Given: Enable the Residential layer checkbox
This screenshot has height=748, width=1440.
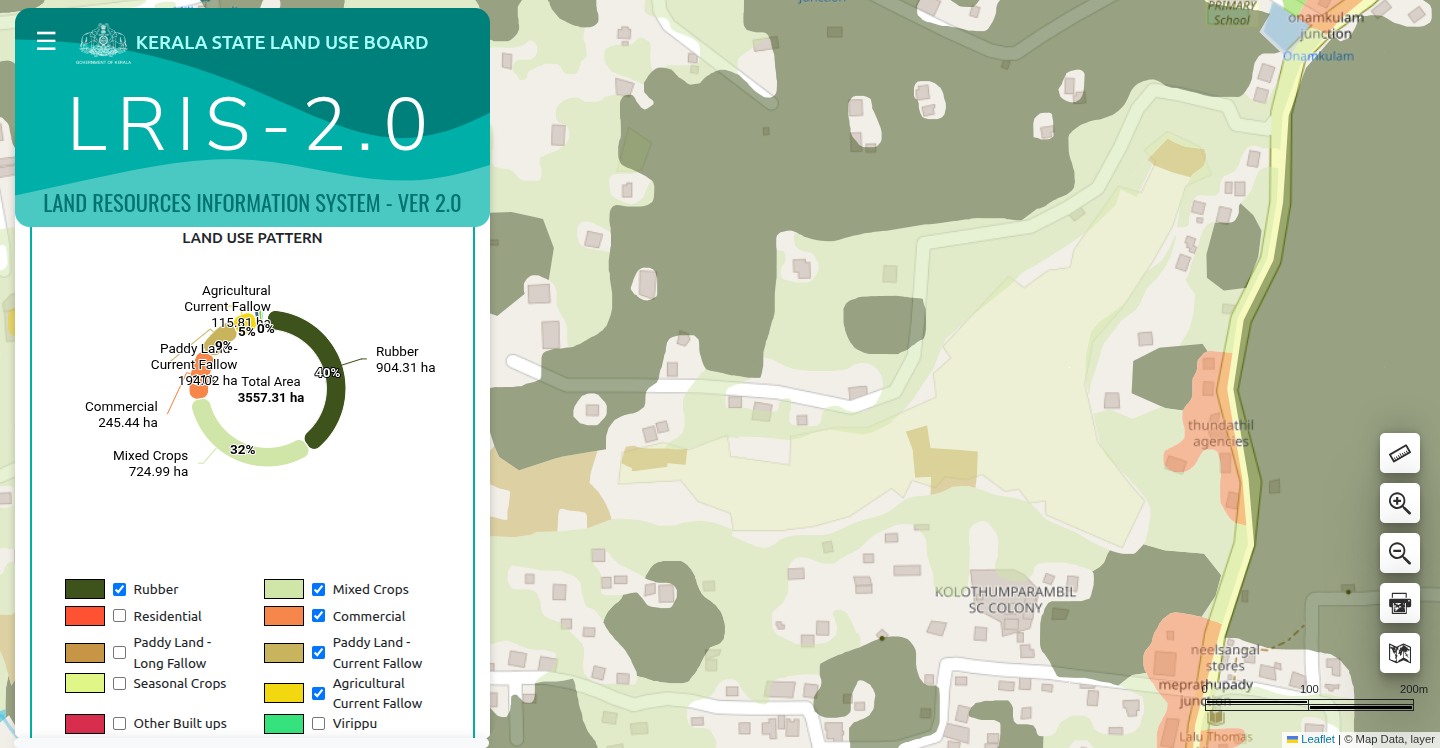Looking at the screenshot, I should click(120, 616).
